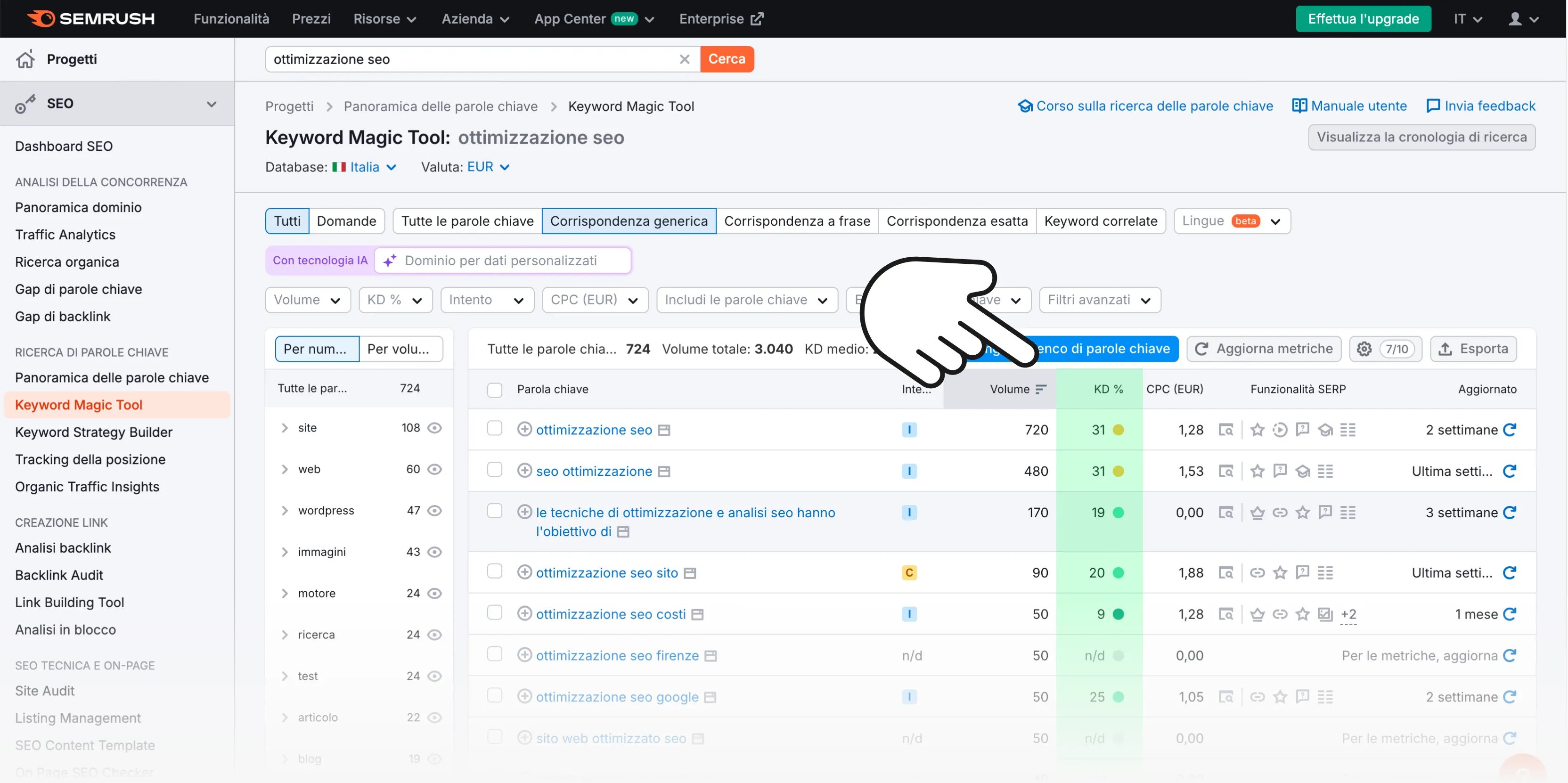This screenshot has width=1568, height=783.
Task: Add ottimizzazione seo sito via plus icon
Action: click(x=524, y=572)
